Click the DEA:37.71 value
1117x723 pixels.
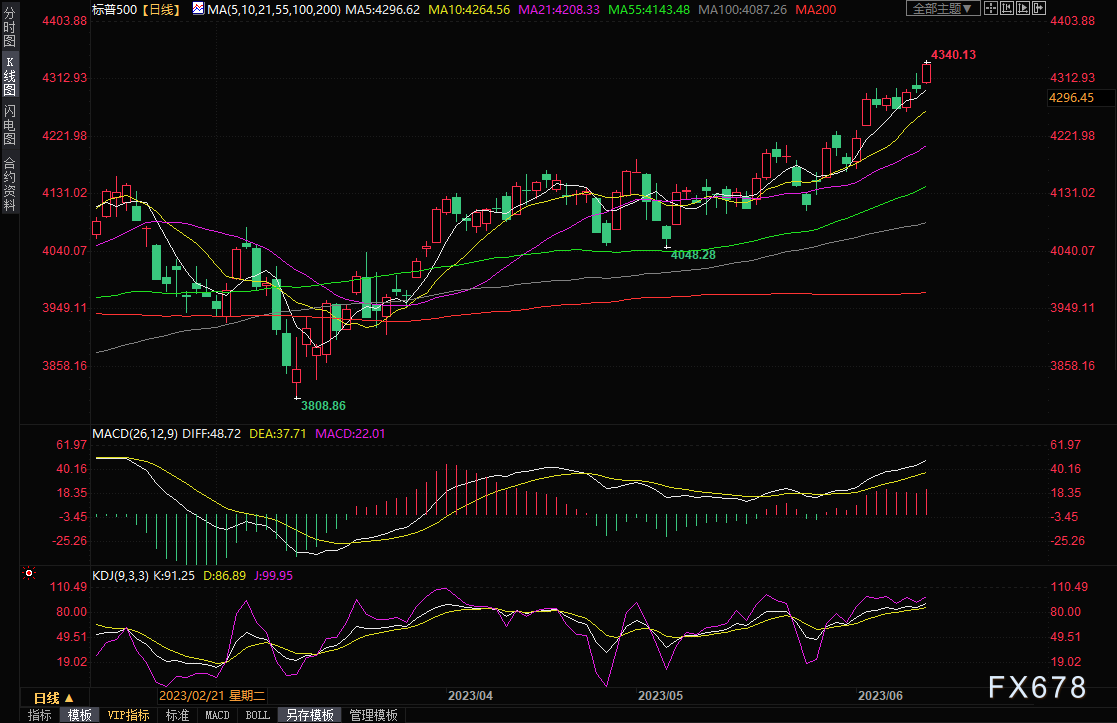point(278,434)
